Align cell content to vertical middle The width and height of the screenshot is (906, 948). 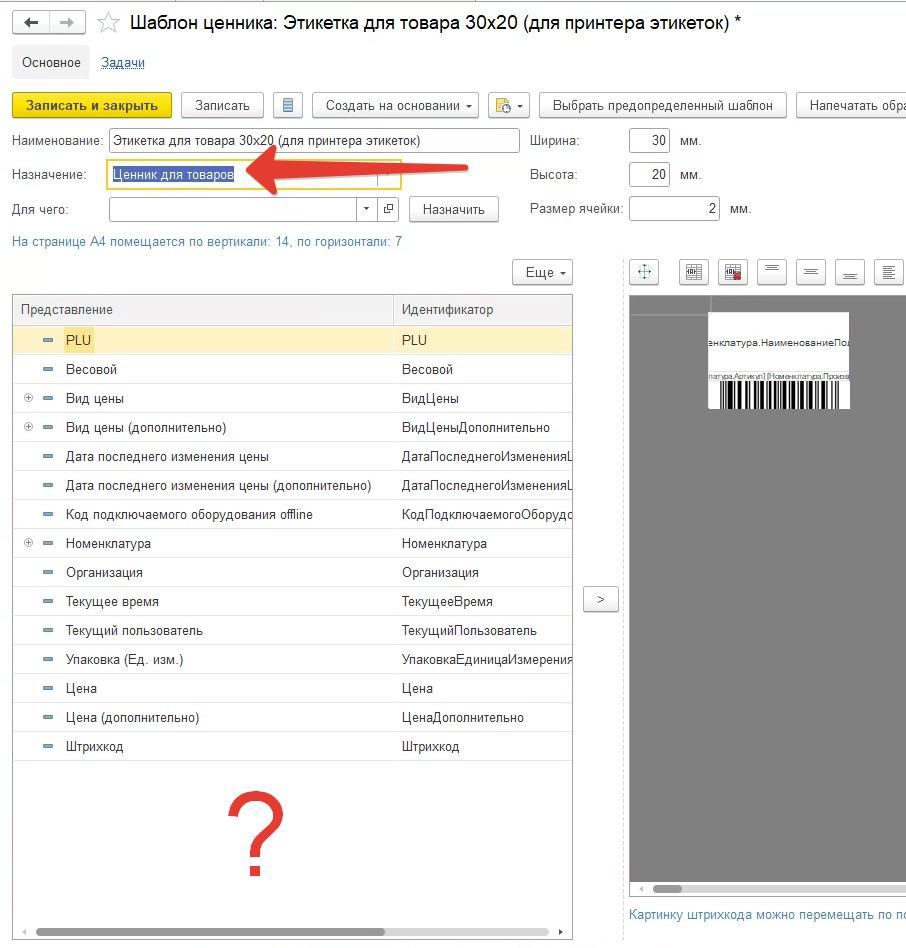(x=811, y=271)
